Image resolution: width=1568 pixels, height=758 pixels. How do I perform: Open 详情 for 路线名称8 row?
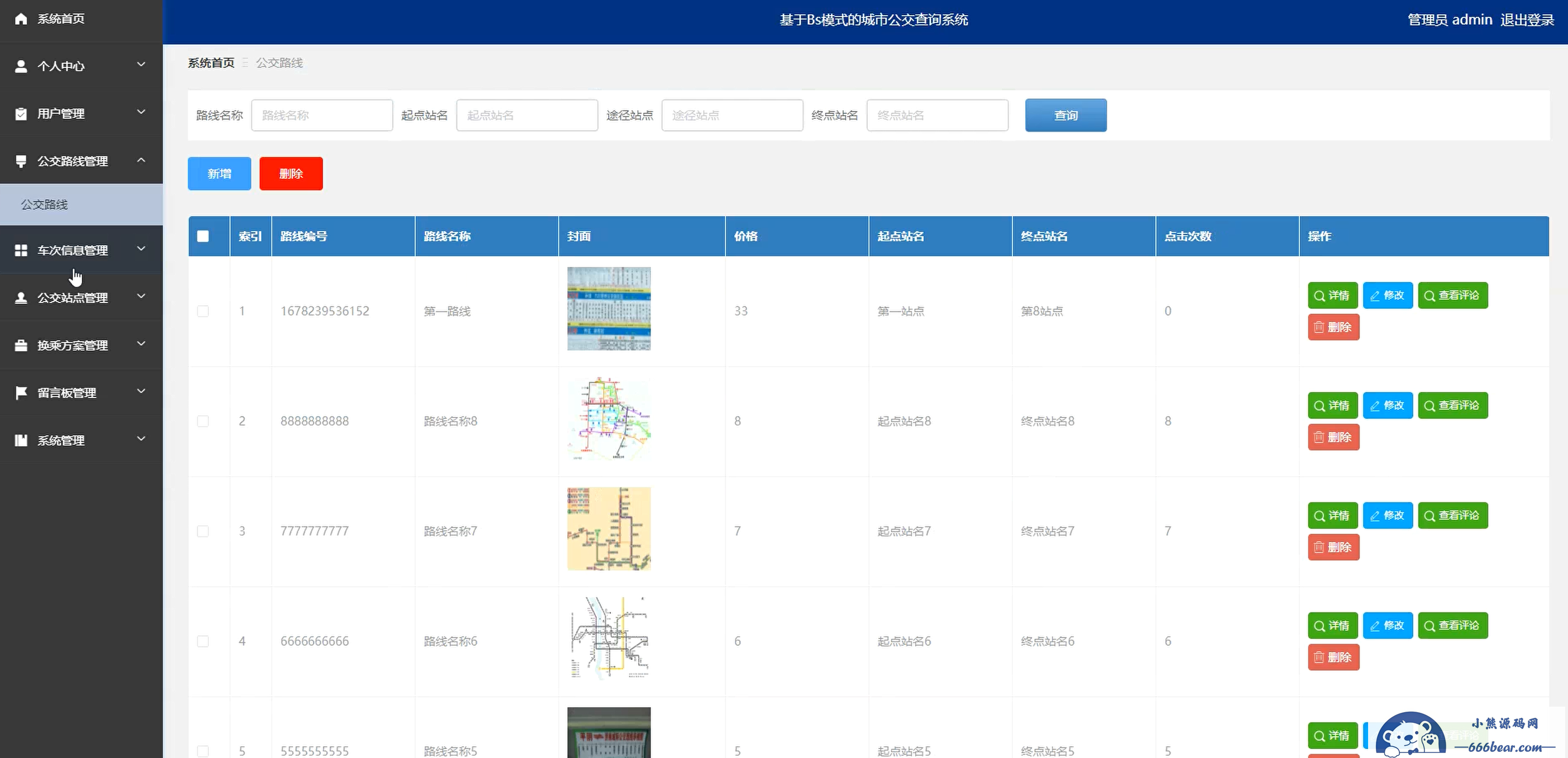(1332, 405)
